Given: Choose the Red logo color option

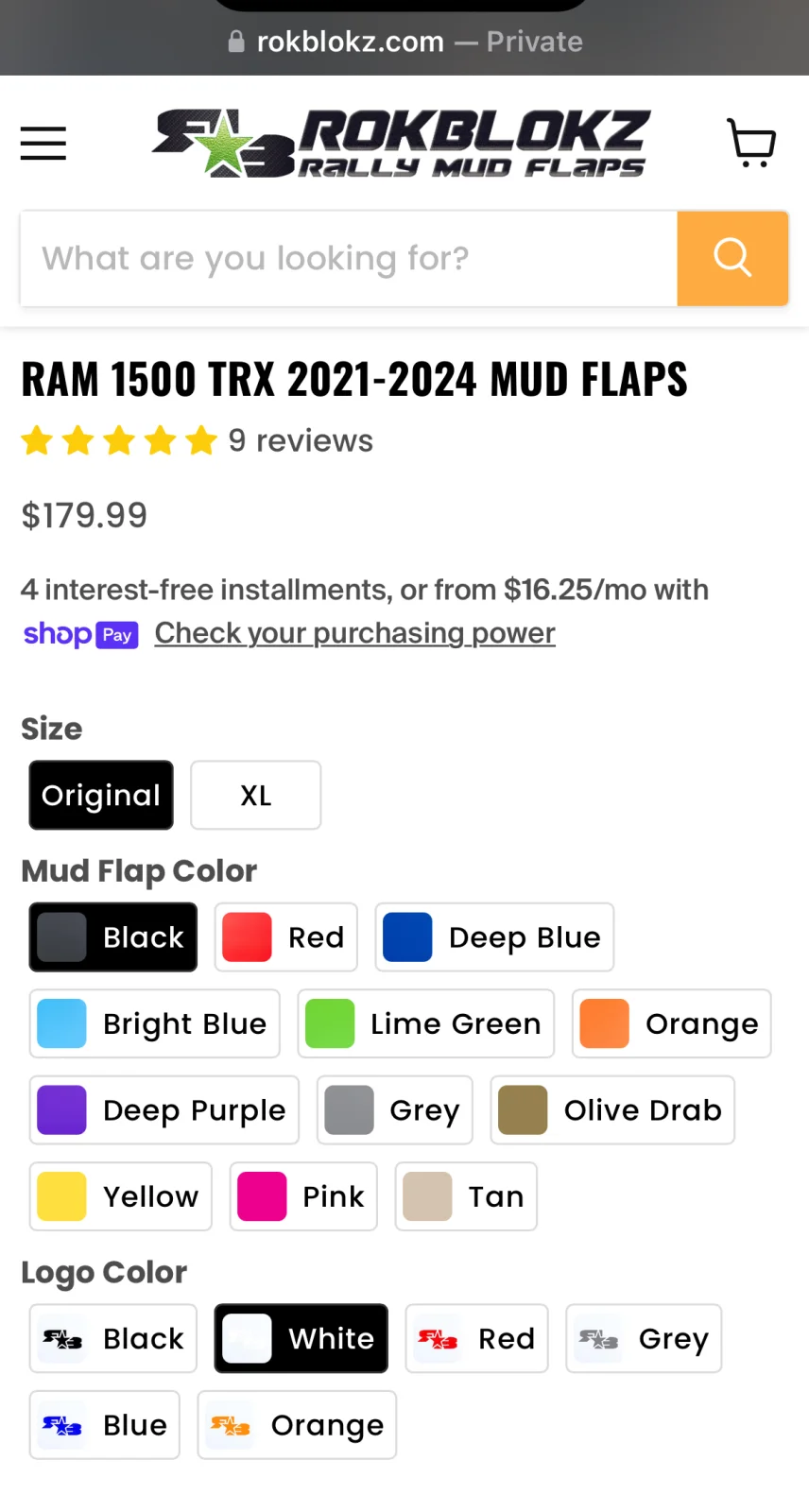Looking at the screenshot, I should pyautogui.click(x=476, y=1338).
